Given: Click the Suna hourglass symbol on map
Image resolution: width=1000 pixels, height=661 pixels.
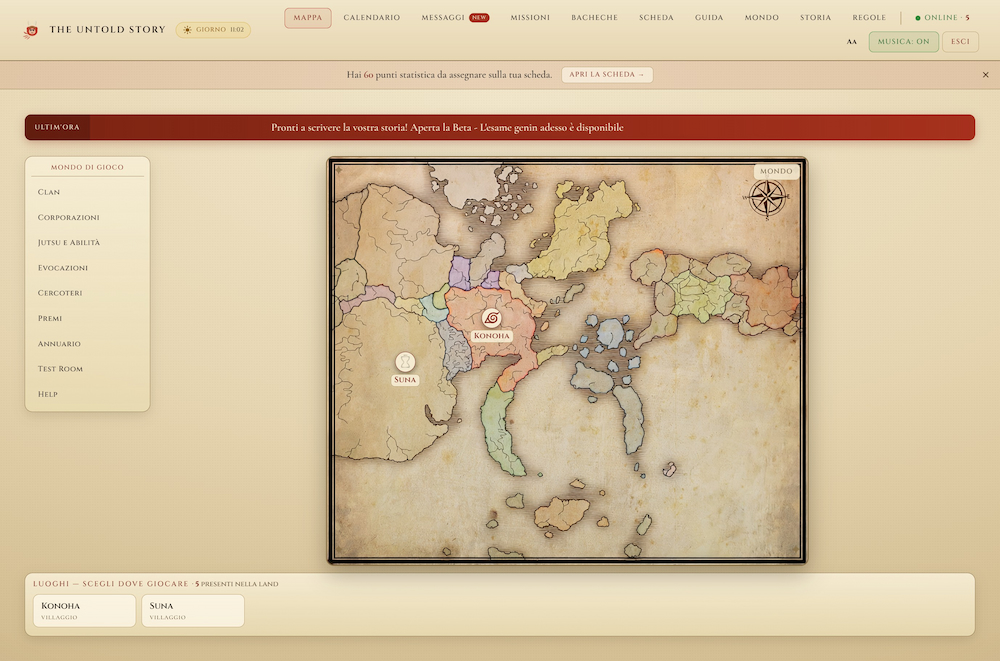Looking at the screenshot, I should click(x=405, y=362).
